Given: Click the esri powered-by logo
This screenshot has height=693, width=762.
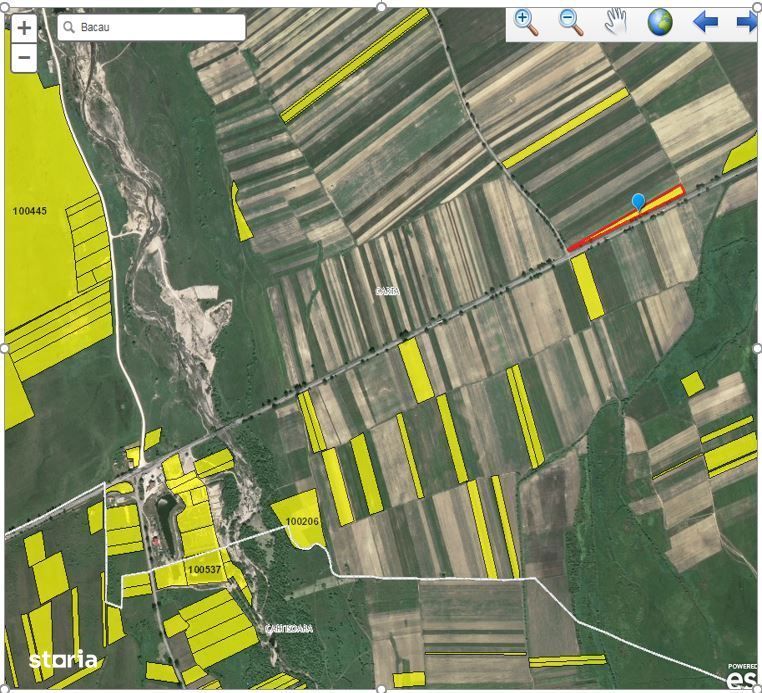Looking at the screenshot, I should (741, 677).
